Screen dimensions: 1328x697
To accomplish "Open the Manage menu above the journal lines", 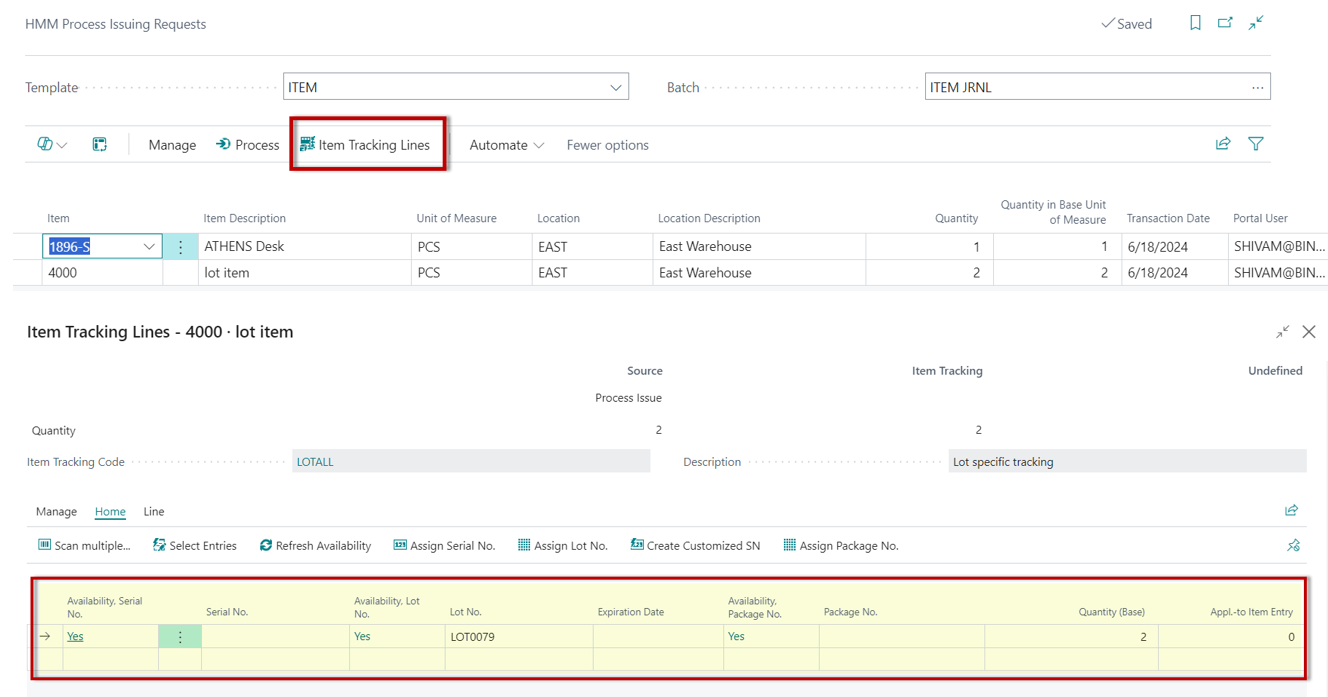I will (x=171, y=144).
